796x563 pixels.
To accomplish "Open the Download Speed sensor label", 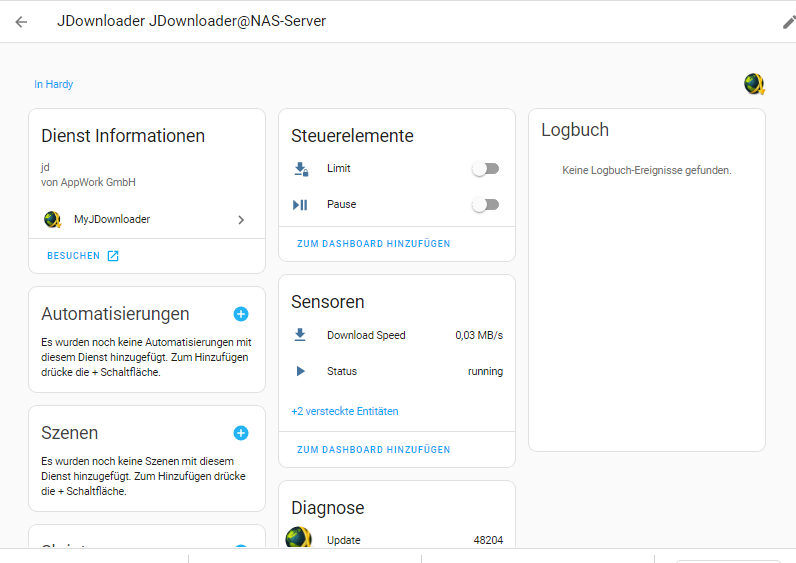I will (366, 335).
